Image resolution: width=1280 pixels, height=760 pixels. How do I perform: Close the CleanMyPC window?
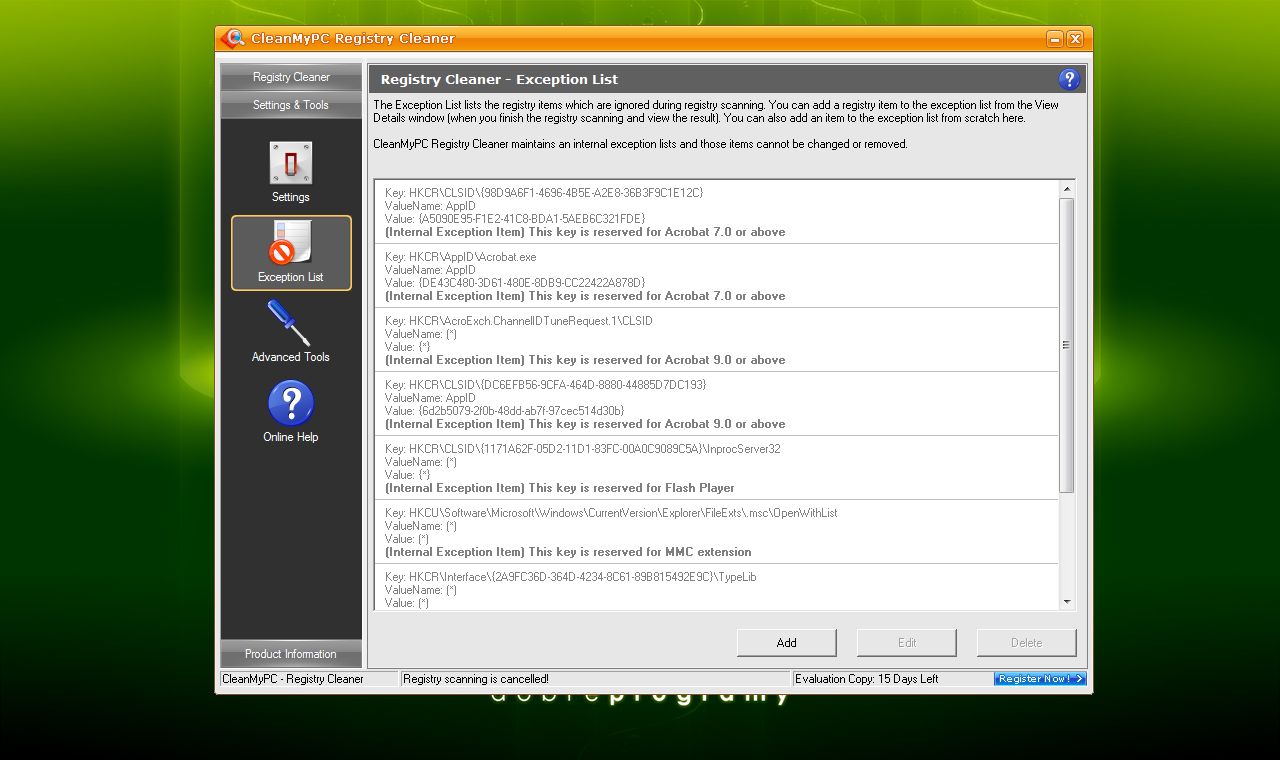[1076, 39]
